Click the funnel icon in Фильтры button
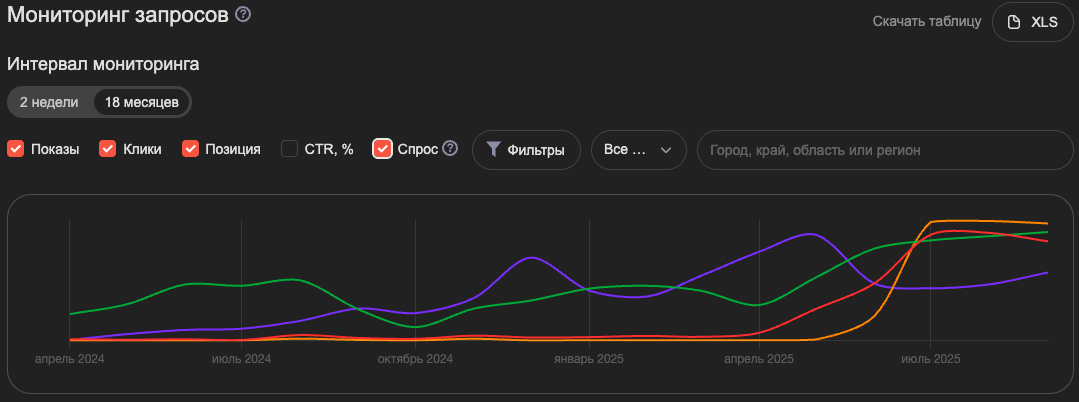1079x402 pixels. [494, 150]
